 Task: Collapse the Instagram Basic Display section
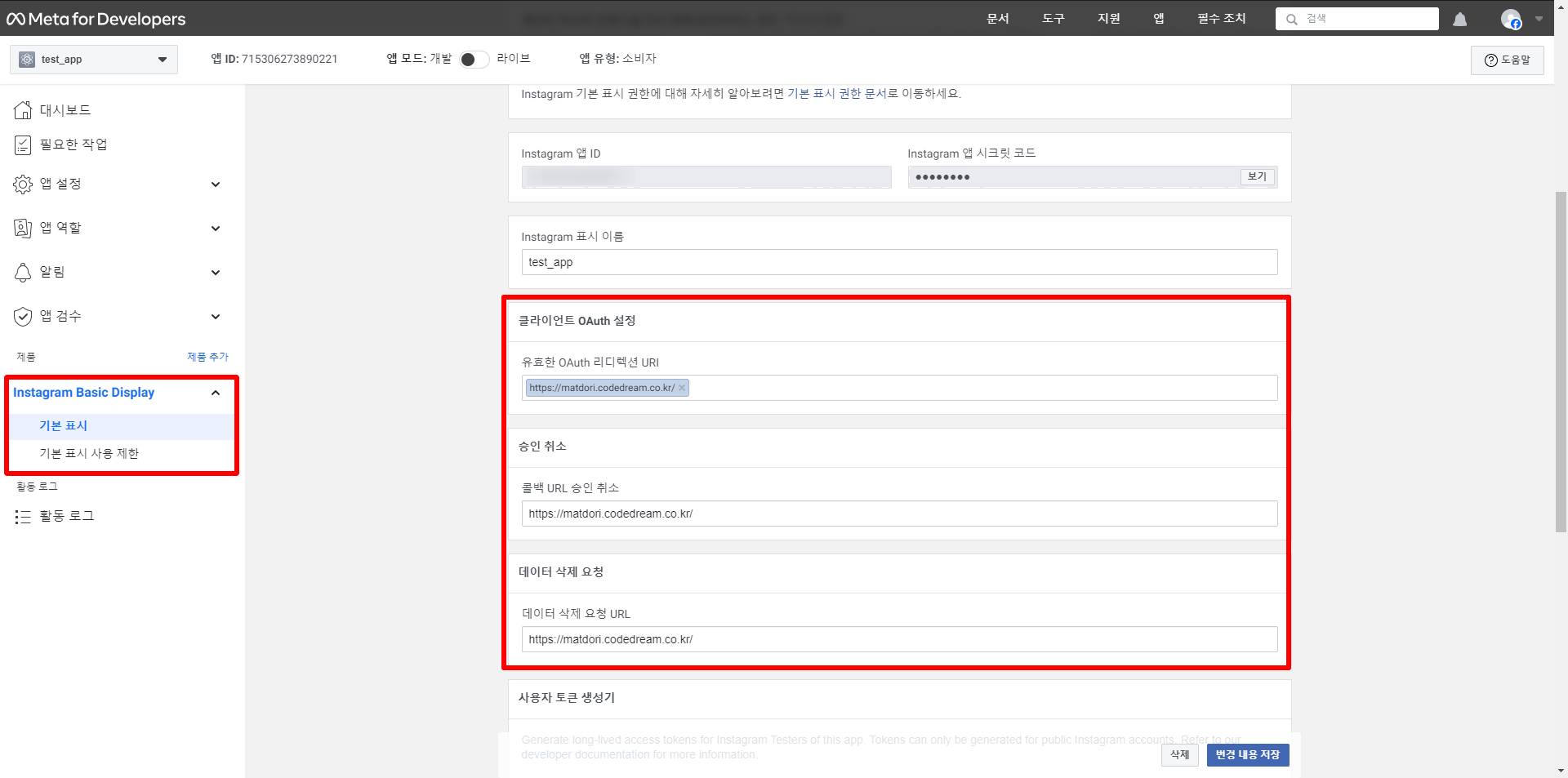(x=216, y=393)
